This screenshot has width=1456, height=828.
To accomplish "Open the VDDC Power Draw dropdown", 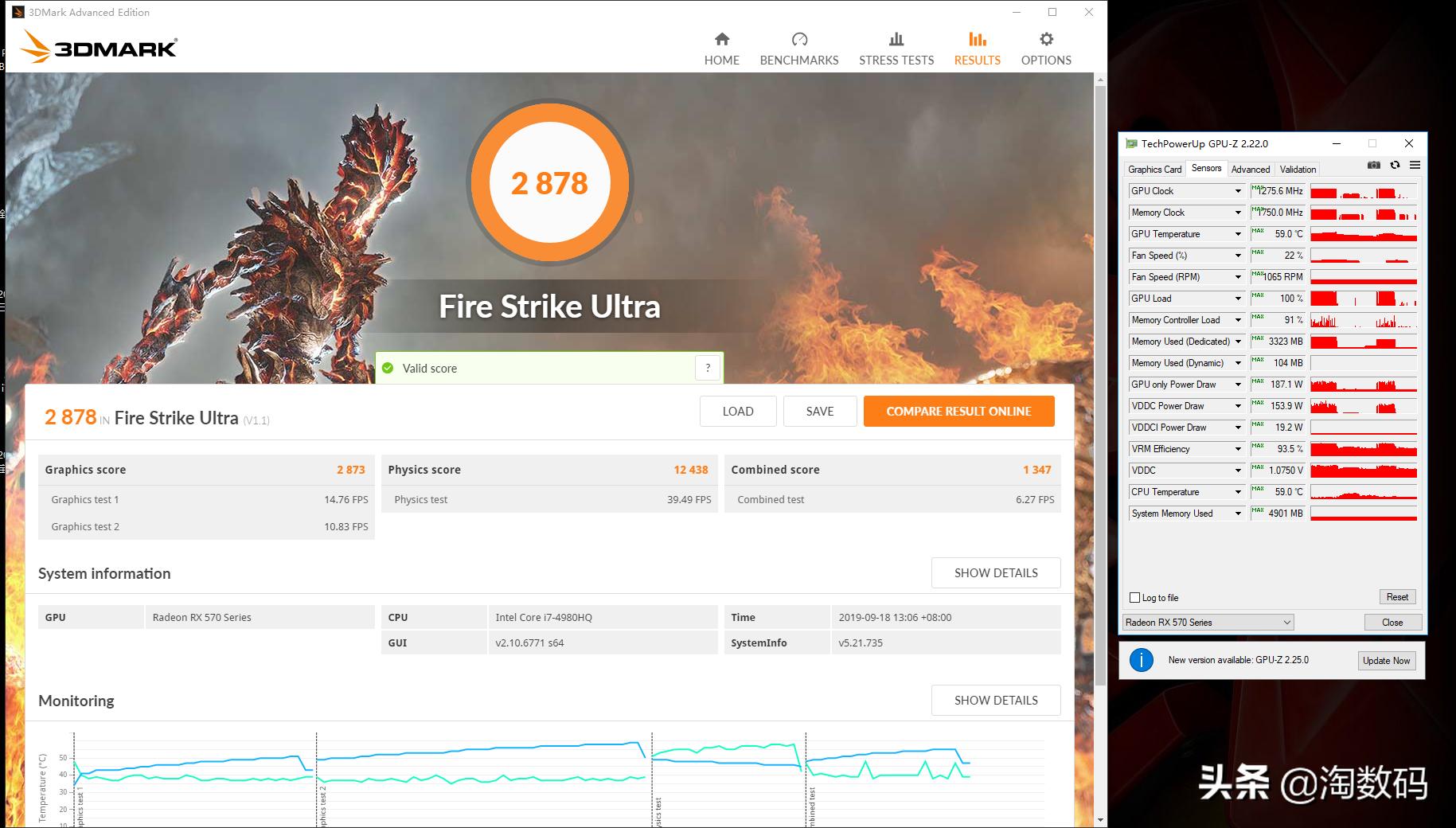I will (x=1238, y=406).
